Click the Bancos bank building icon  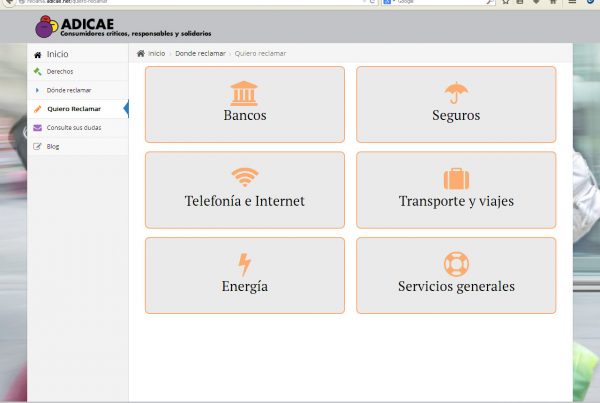244,93
